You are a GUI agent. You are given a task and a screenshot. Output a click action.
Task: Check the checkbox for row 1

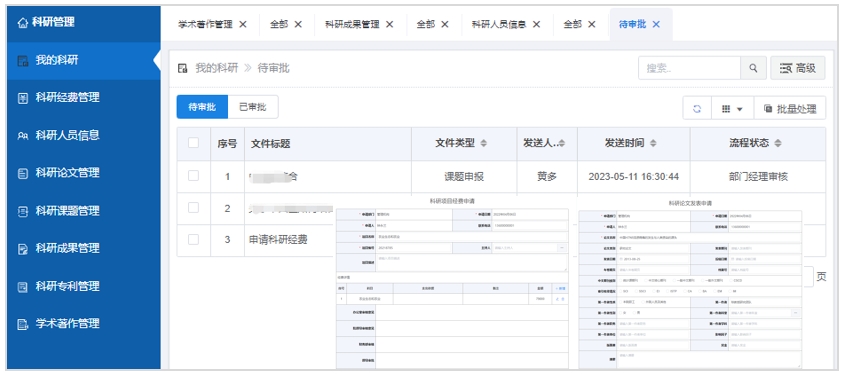pos(193,175)
